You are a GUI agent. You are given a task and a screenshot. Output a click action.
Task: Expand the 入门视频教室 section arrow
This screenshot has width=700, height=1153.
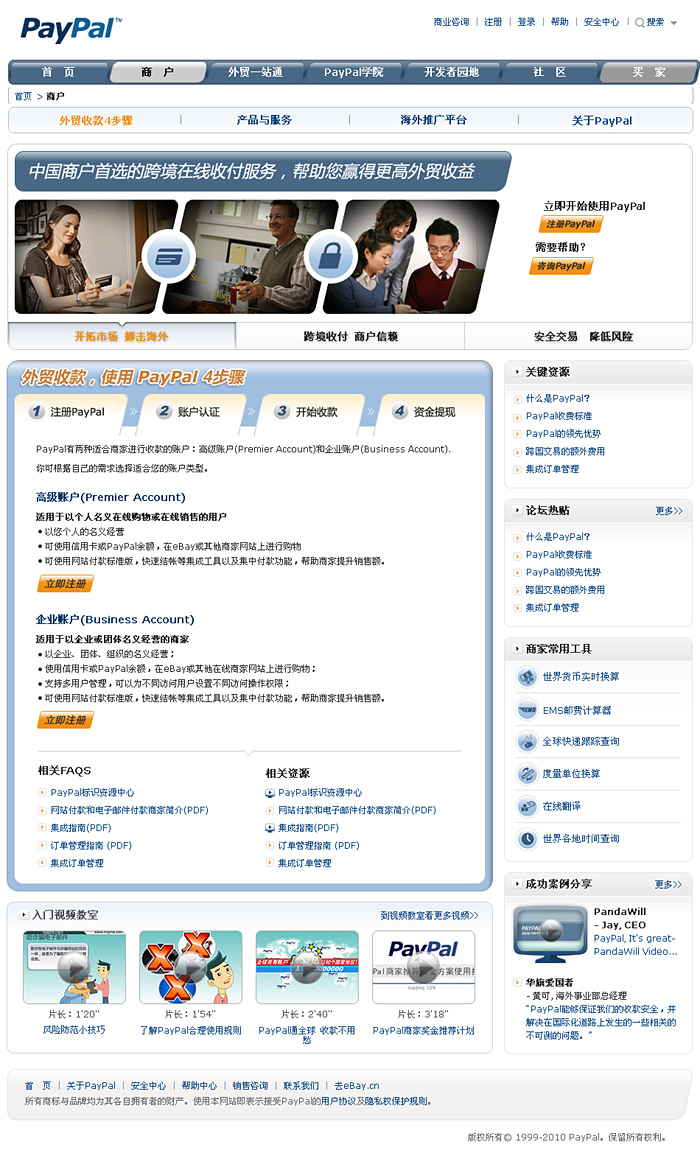tap(25, 915)
